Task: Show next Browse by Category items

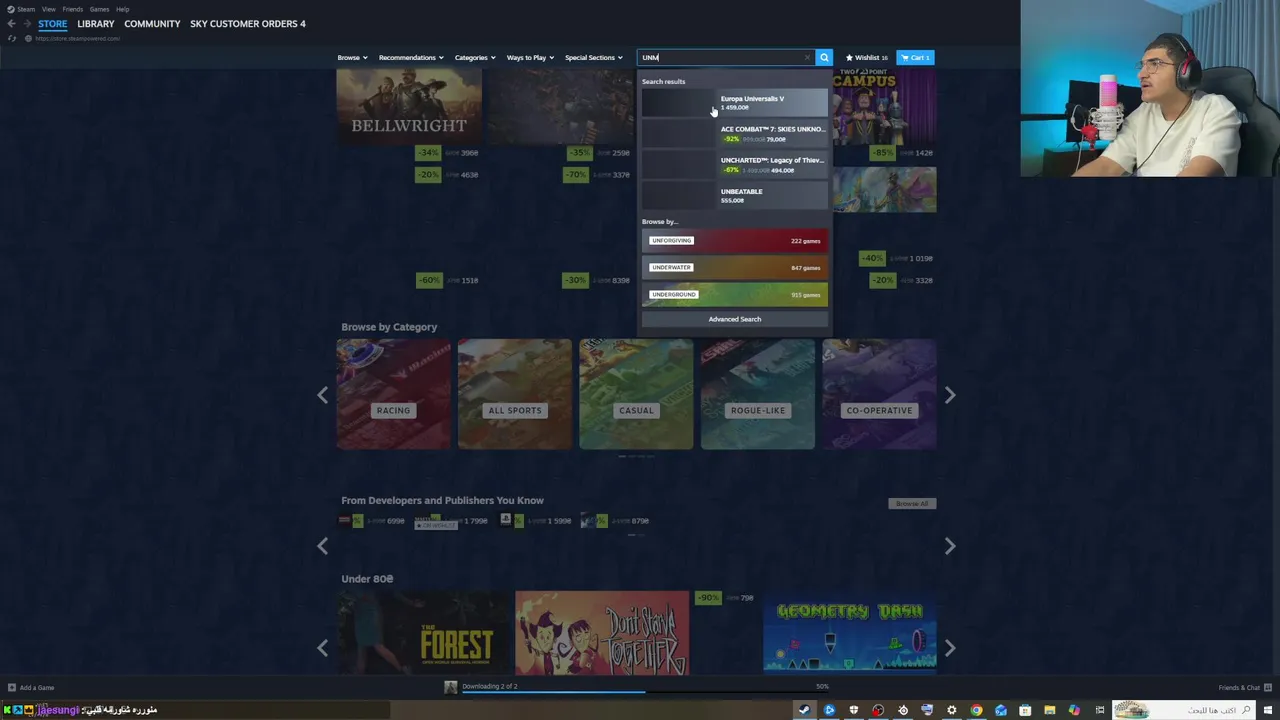Action: (x=950, y=395)
